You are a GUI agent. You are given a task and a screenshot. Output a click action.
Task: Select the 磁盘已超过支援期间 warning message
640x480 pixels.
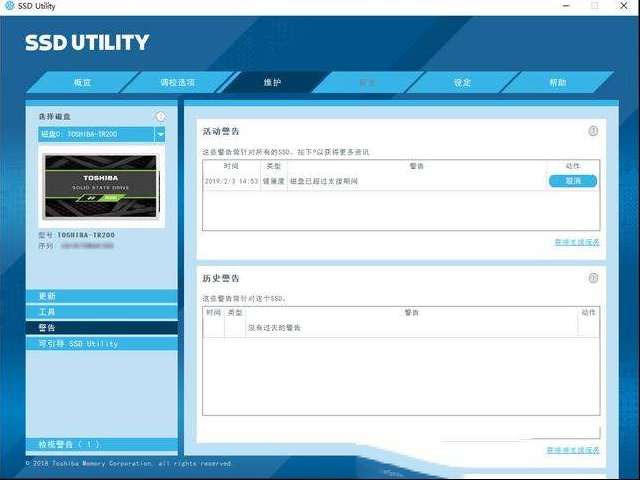coord(324,181)
